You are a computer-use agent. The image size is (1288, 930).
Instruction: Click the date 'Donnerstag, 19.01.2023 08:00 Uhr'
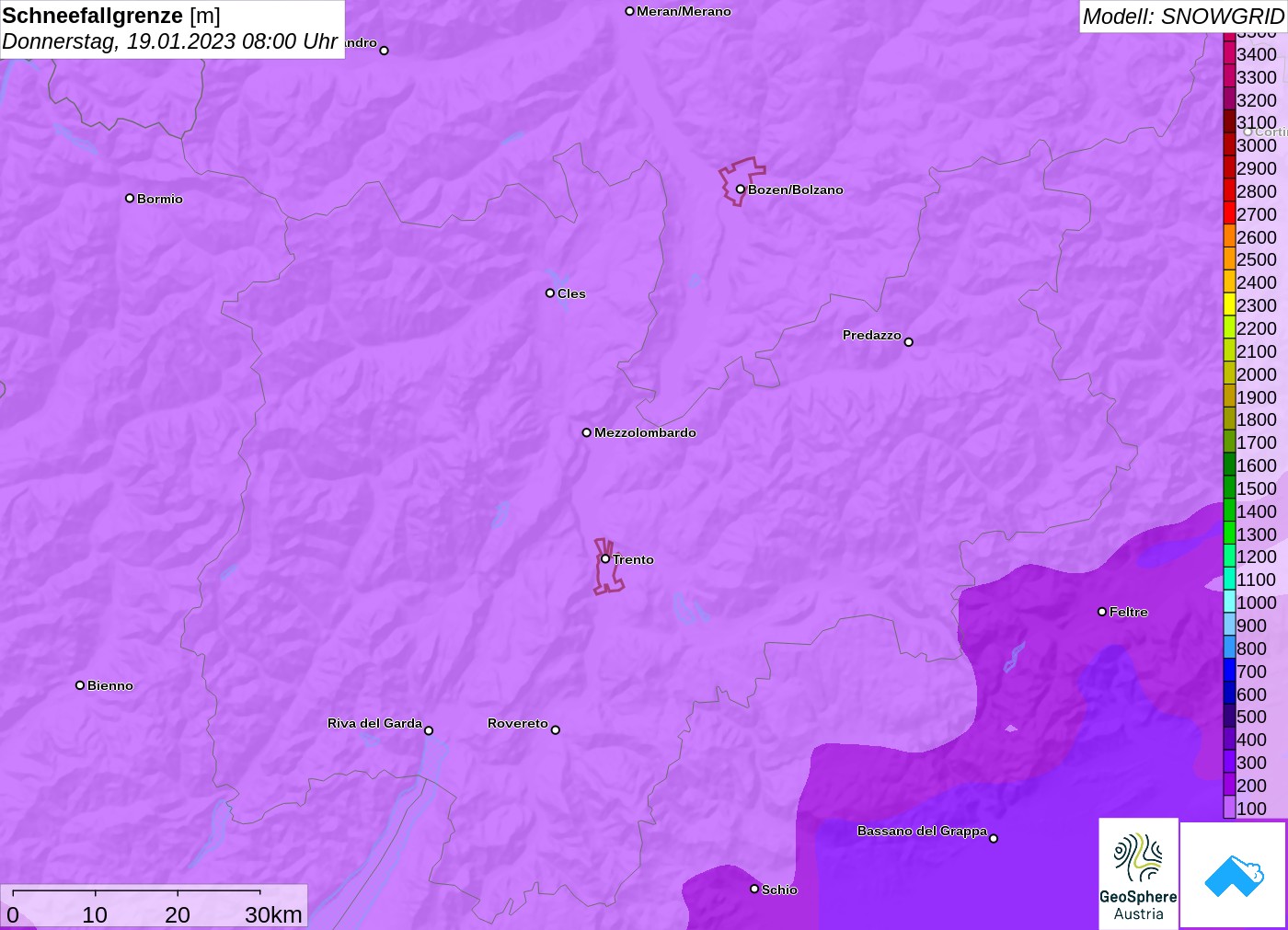point(169,41)
